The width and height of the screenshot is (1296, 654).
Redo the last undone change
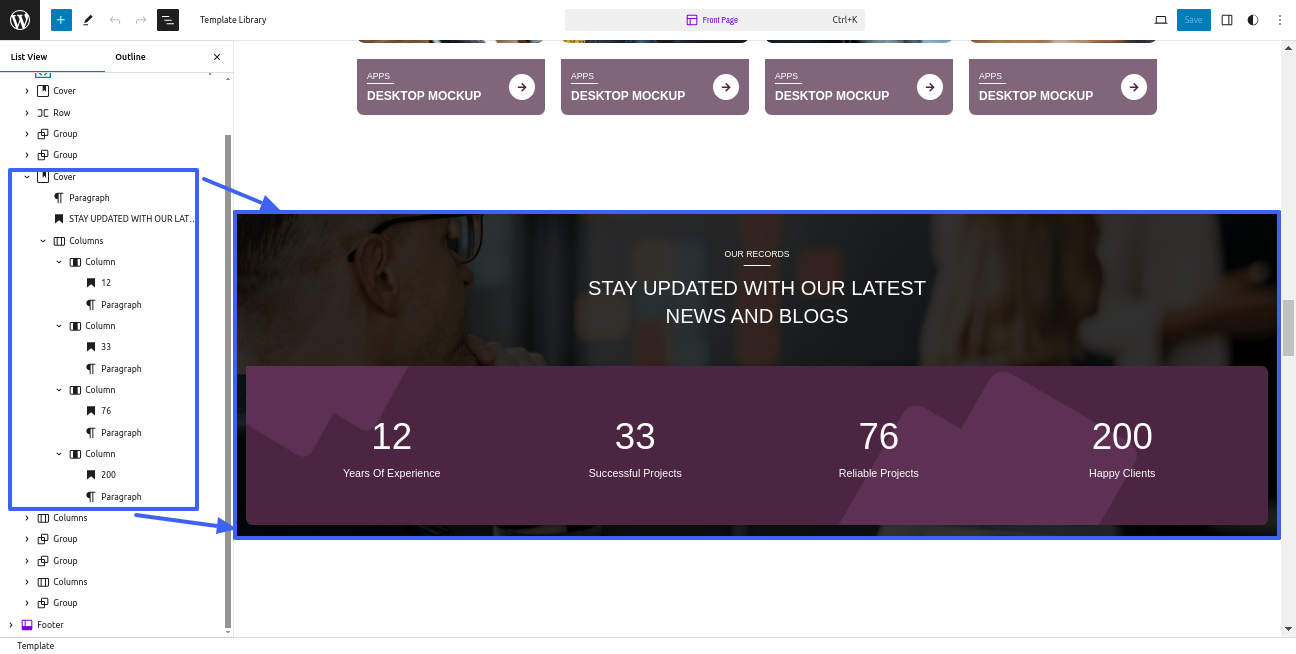[141, 20]
